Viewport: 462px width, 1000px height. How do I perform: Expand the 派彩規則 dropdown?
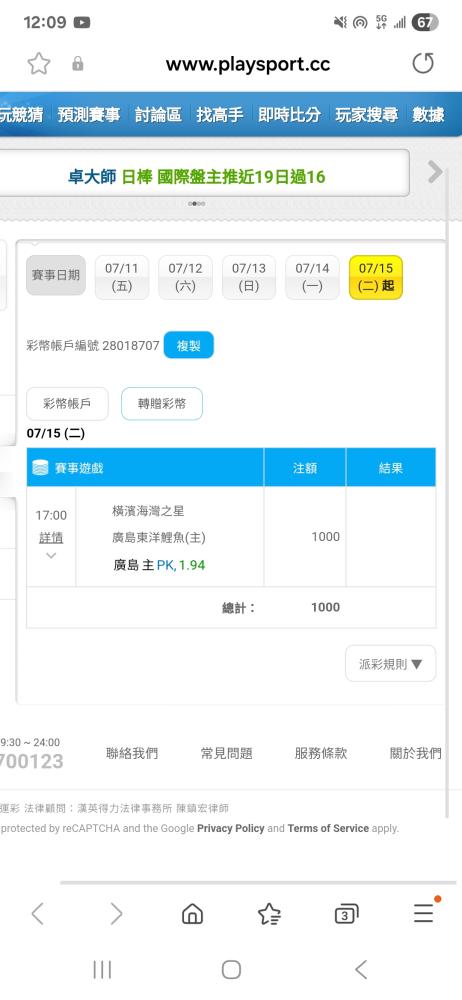point(391,664)
